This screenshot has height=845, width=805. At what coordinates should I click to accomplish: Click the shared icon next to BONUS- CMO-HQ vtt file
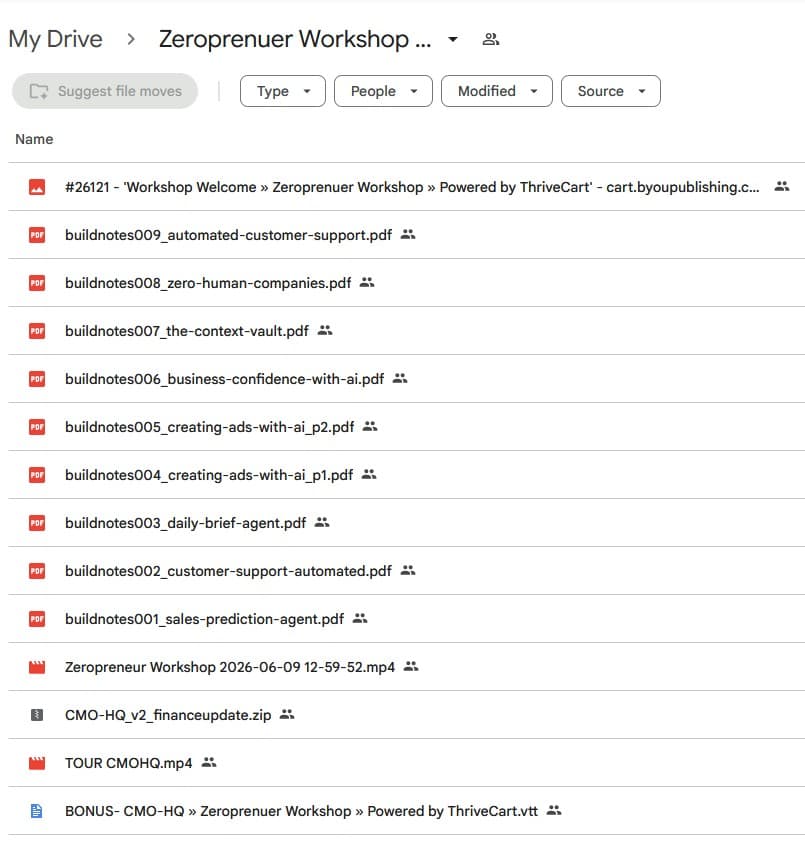tap(554, 810)
